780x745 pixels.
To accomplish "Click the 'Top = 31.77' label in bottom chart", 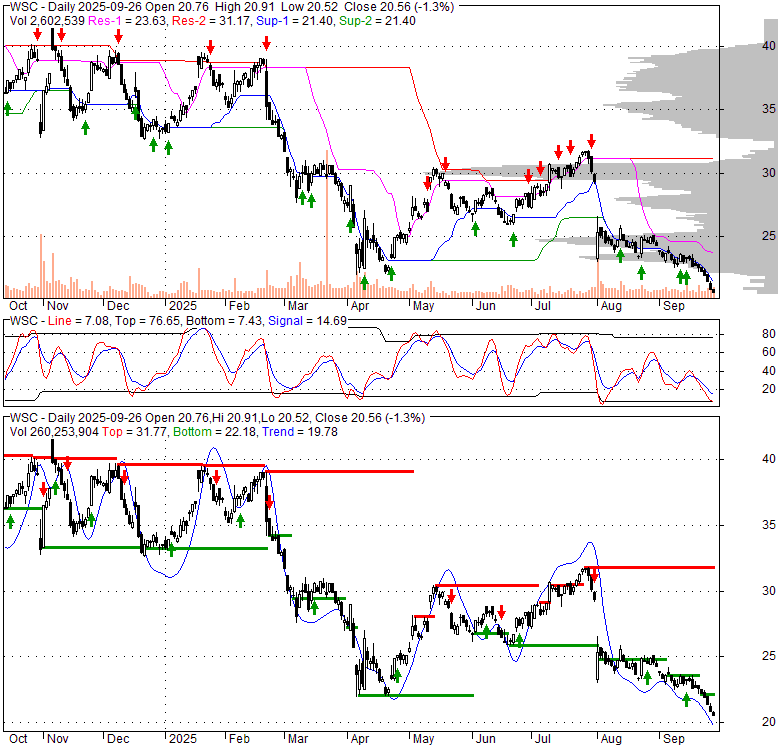I will (134, 432).
